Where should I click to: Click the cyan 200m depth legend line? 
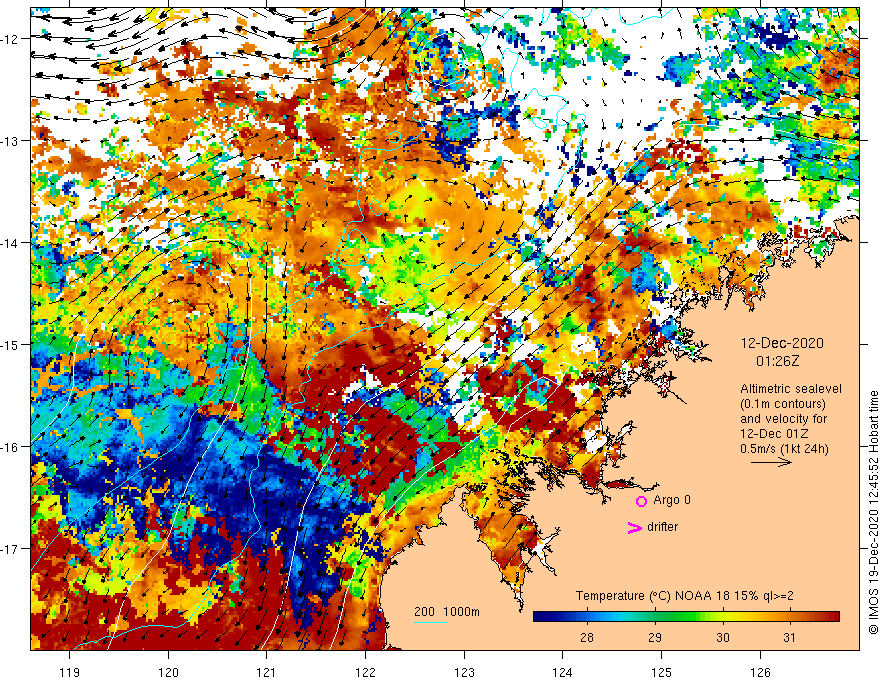[430, 622]
